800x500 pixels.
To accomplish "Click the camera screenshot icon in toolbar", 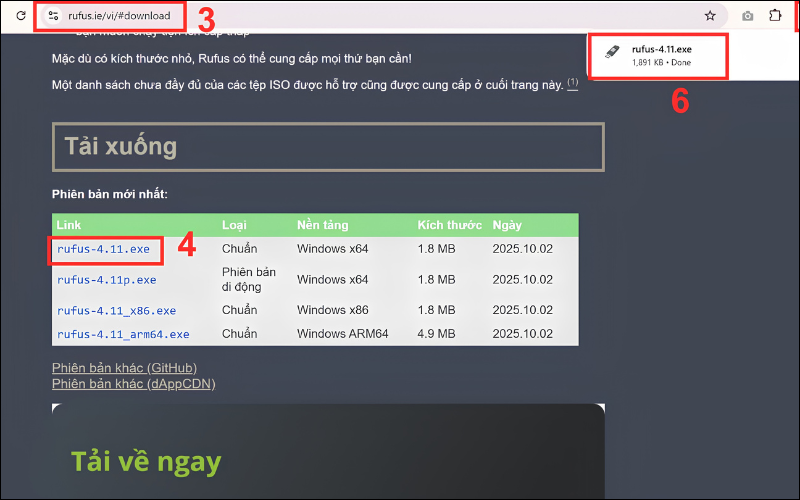I will [x=747, y=16].
